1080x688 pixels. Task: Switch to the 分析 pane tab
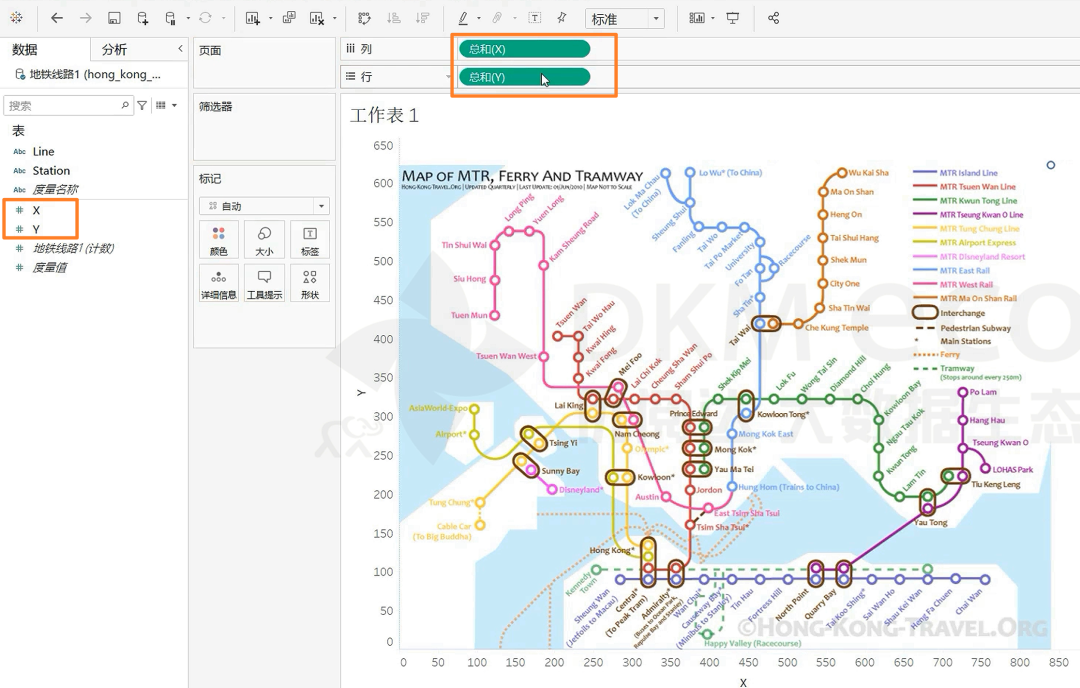pos(114,50)
